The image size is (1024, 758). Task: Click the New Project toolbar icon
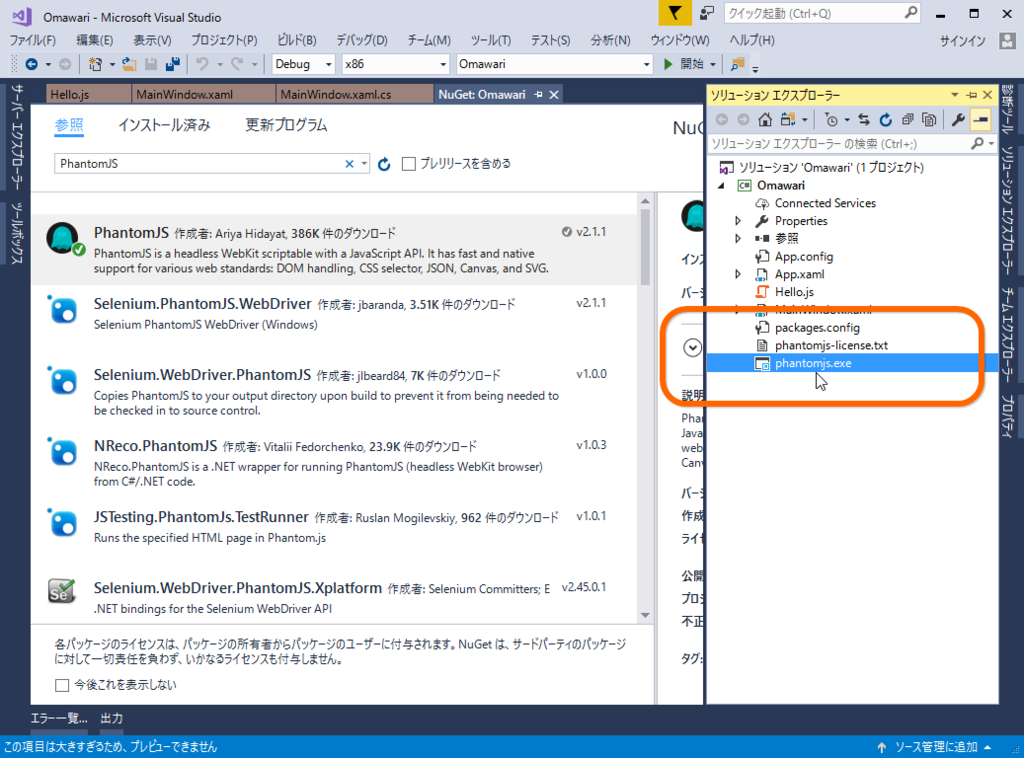(x=95, y=64)
